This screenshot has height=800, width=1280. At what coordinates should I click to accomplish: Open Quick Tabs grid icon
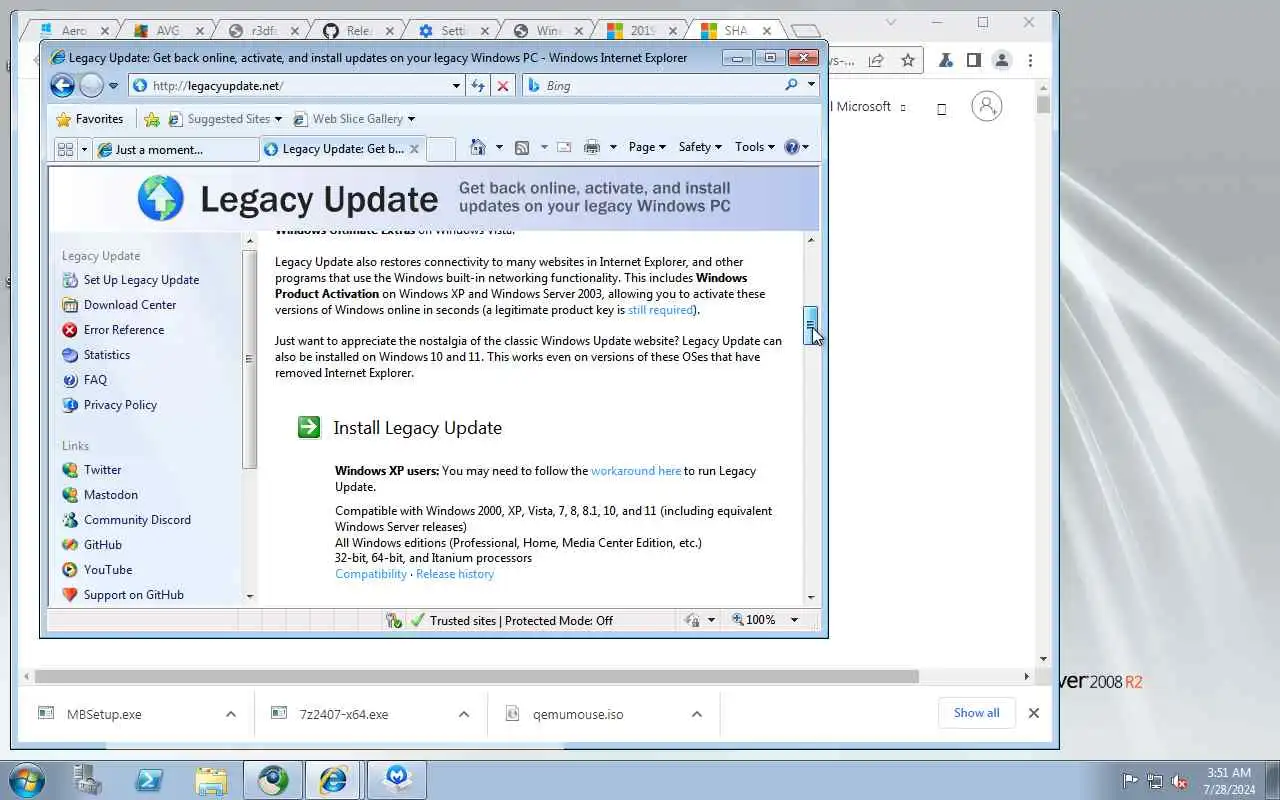point(66,149)
